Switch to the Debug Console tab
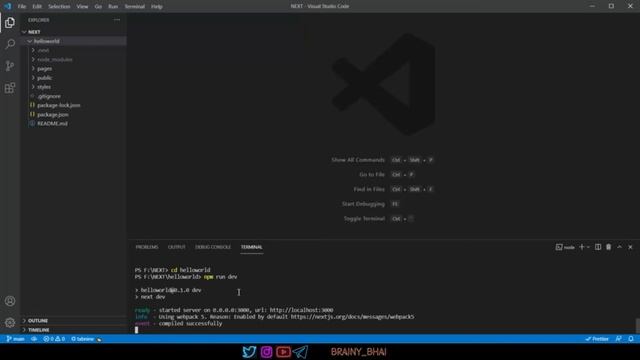 (213, 247)
